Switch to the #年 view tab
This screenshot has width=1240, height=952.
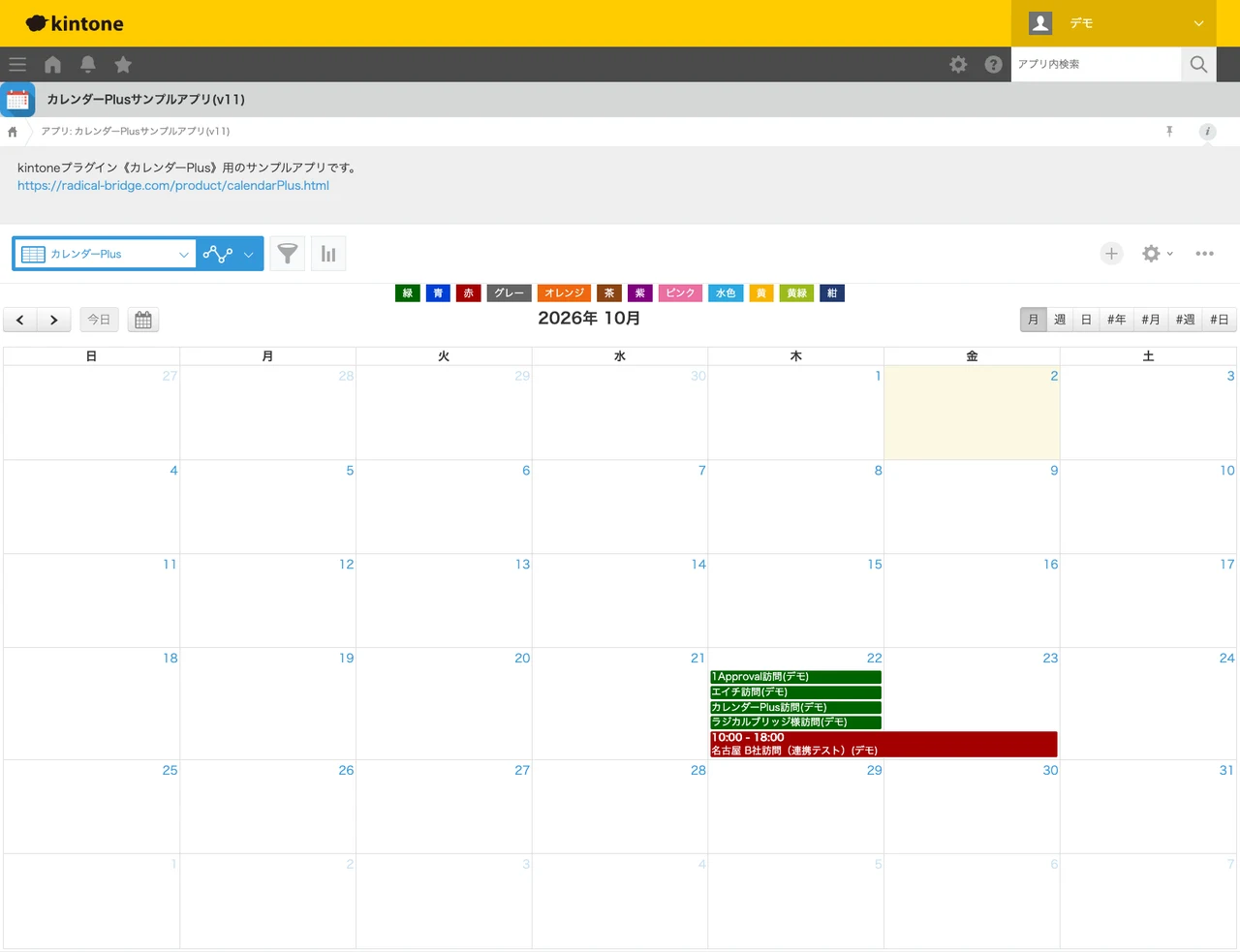coord(1116,320)
